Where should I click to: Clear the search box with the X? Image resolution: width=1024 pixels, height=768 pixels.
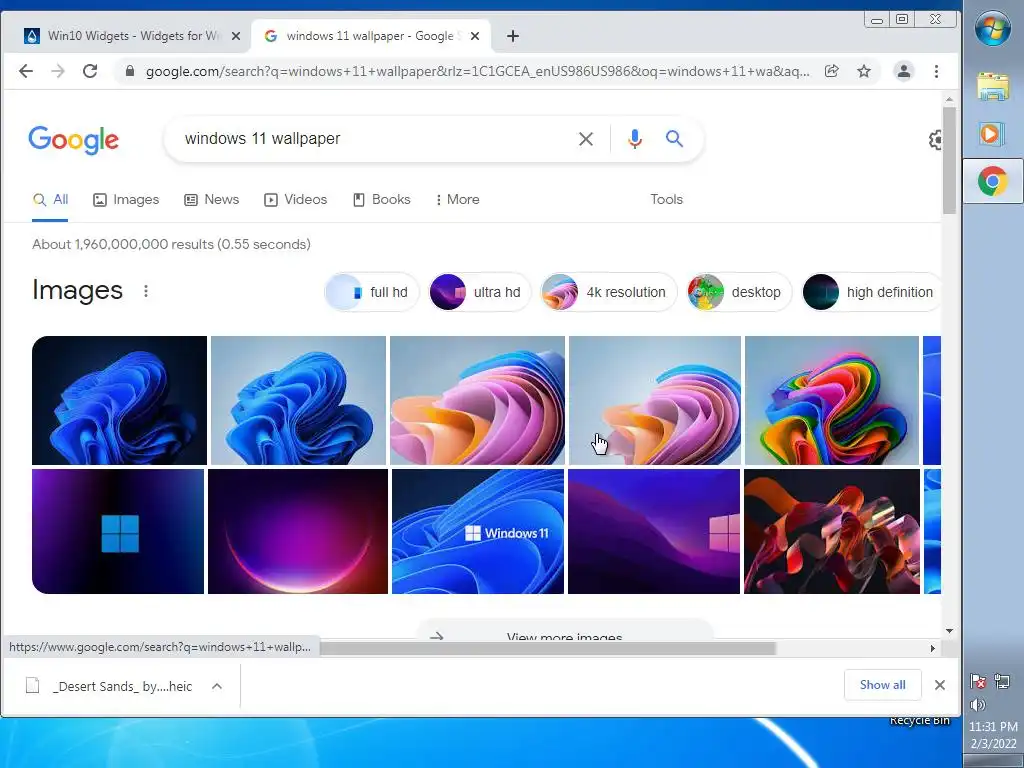point(586,138)
